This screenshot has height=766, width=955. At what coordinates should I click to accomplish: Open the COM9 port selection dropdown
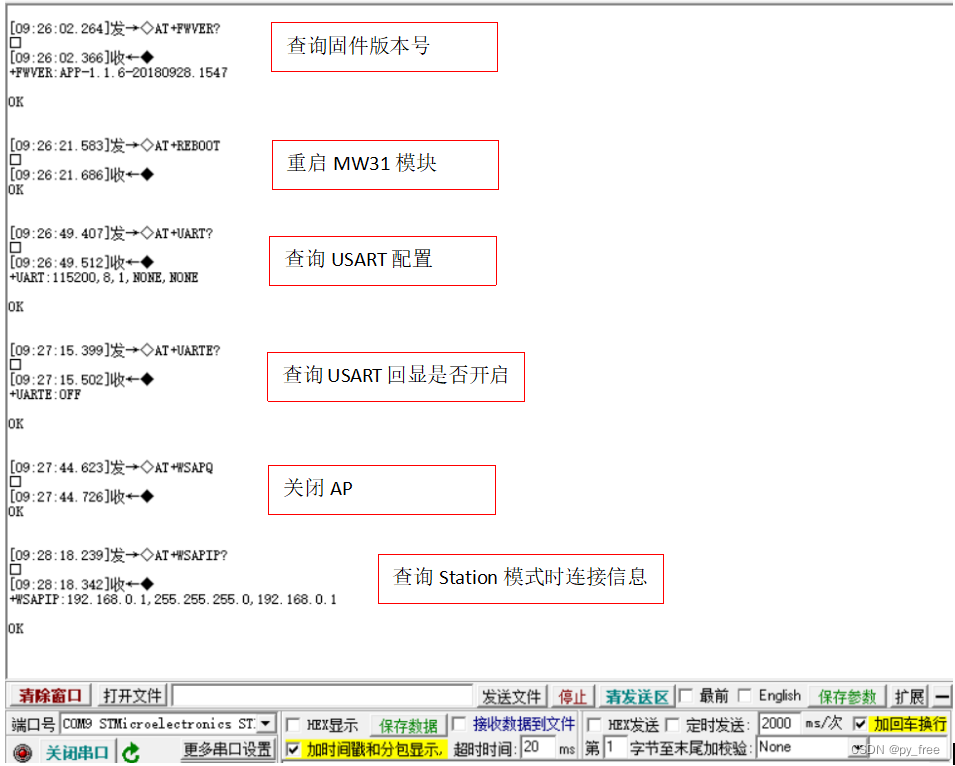[x=266, y=725]
